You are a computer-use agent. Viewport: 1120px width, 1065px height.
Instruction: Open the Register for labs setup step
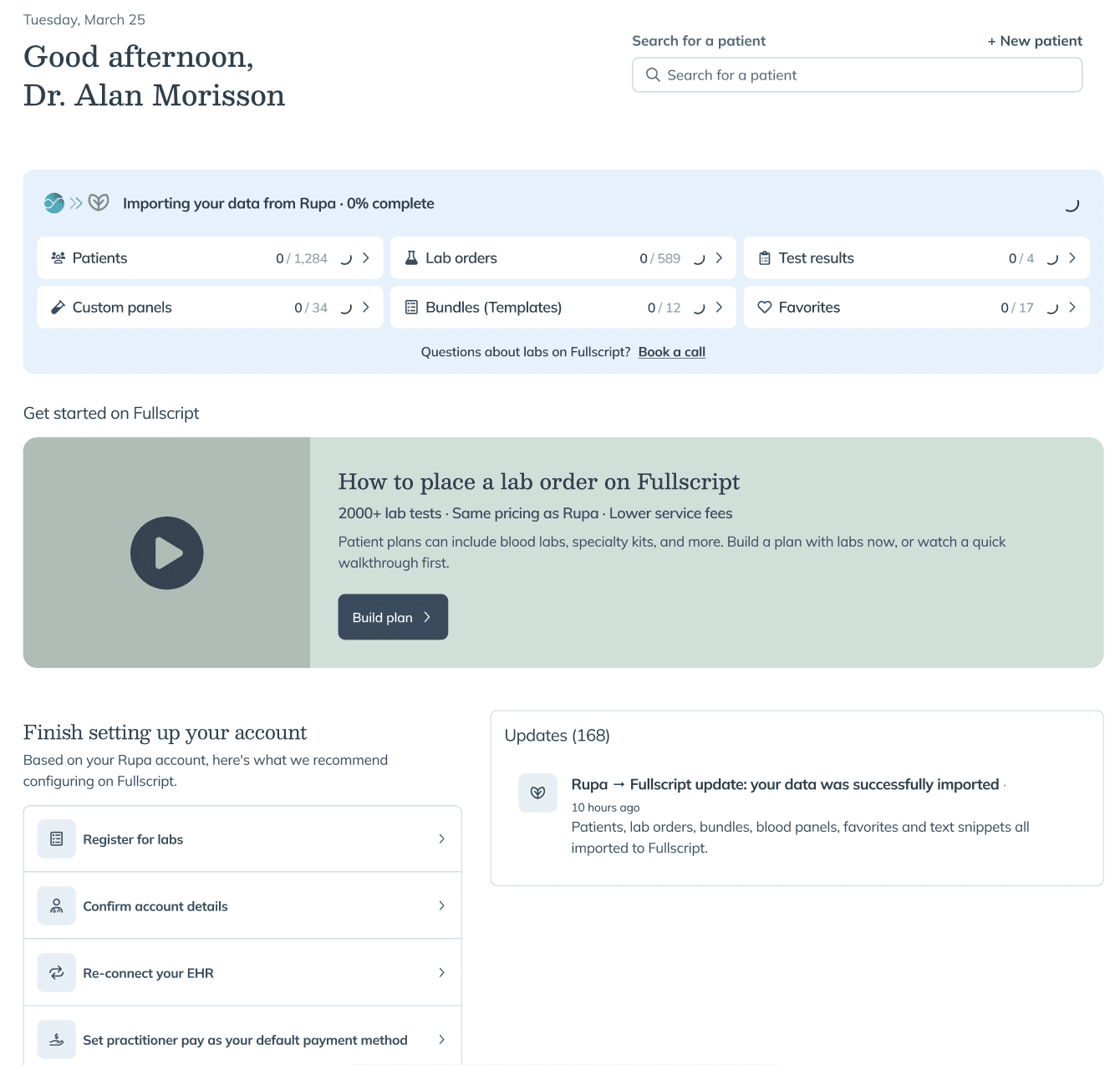(242, 839)
